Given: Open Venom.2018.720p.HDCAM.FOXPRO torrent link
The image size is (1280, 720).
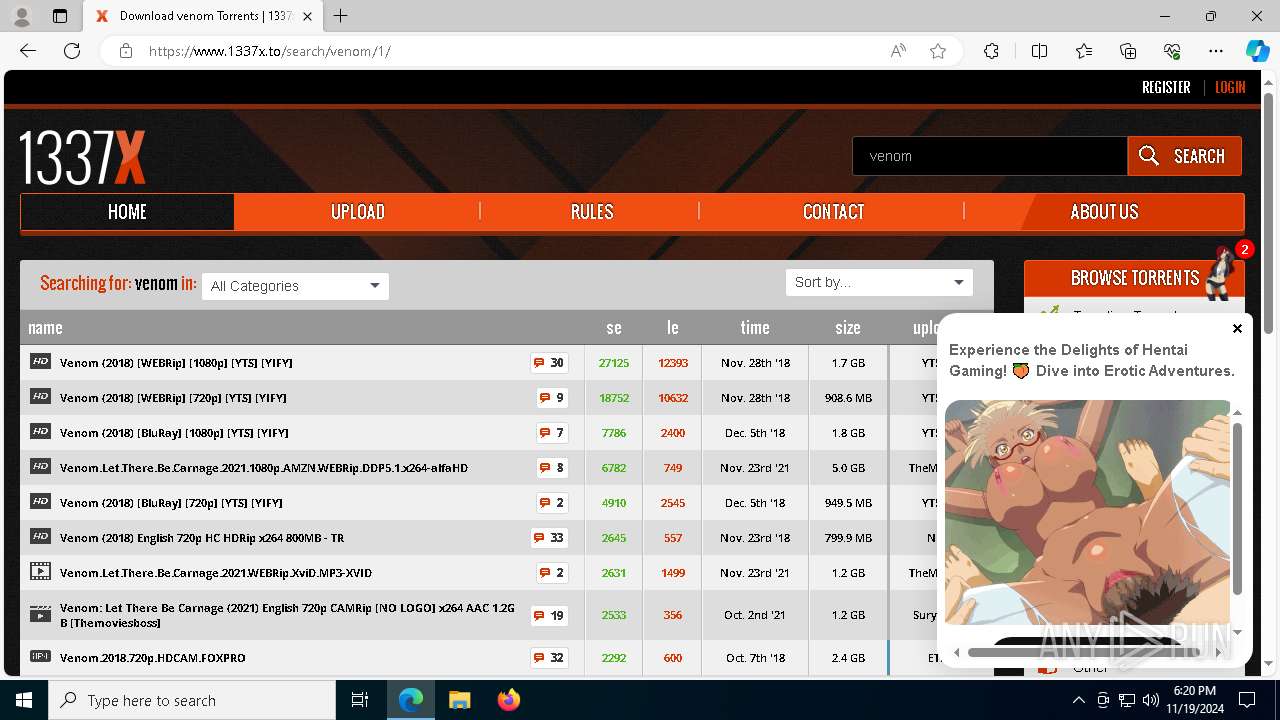Looking at the screenshot, I should click(152, 658).
